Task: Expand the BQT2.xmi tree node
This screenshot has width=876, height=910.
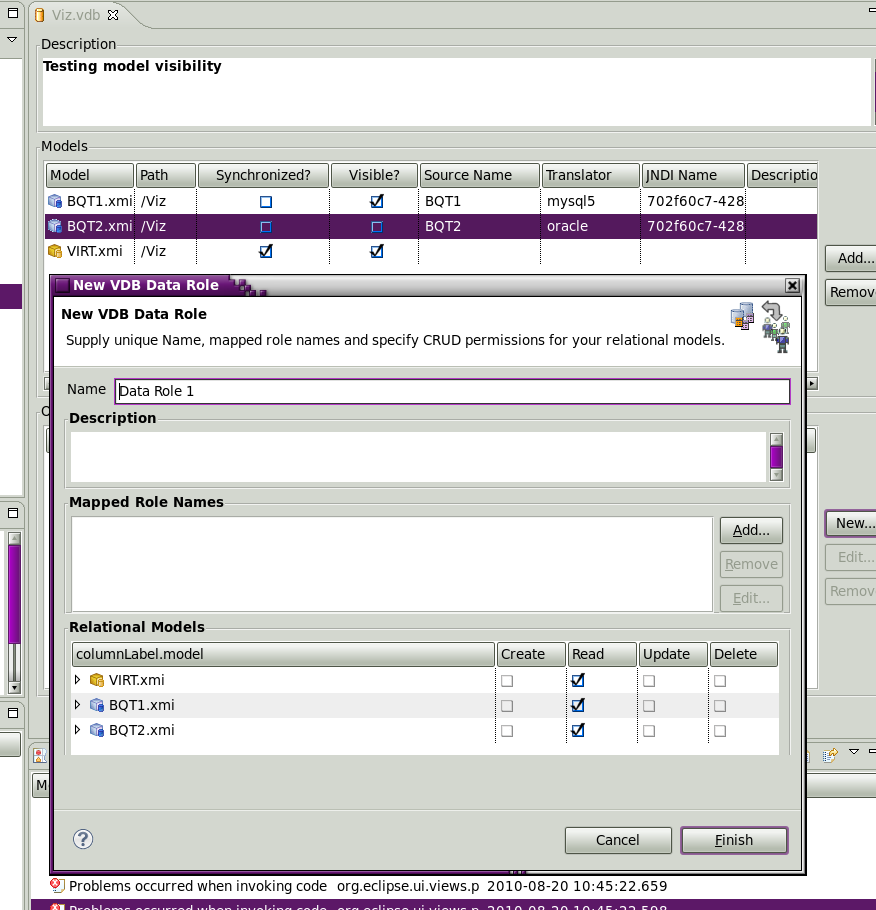Action: tap(77, 730)
